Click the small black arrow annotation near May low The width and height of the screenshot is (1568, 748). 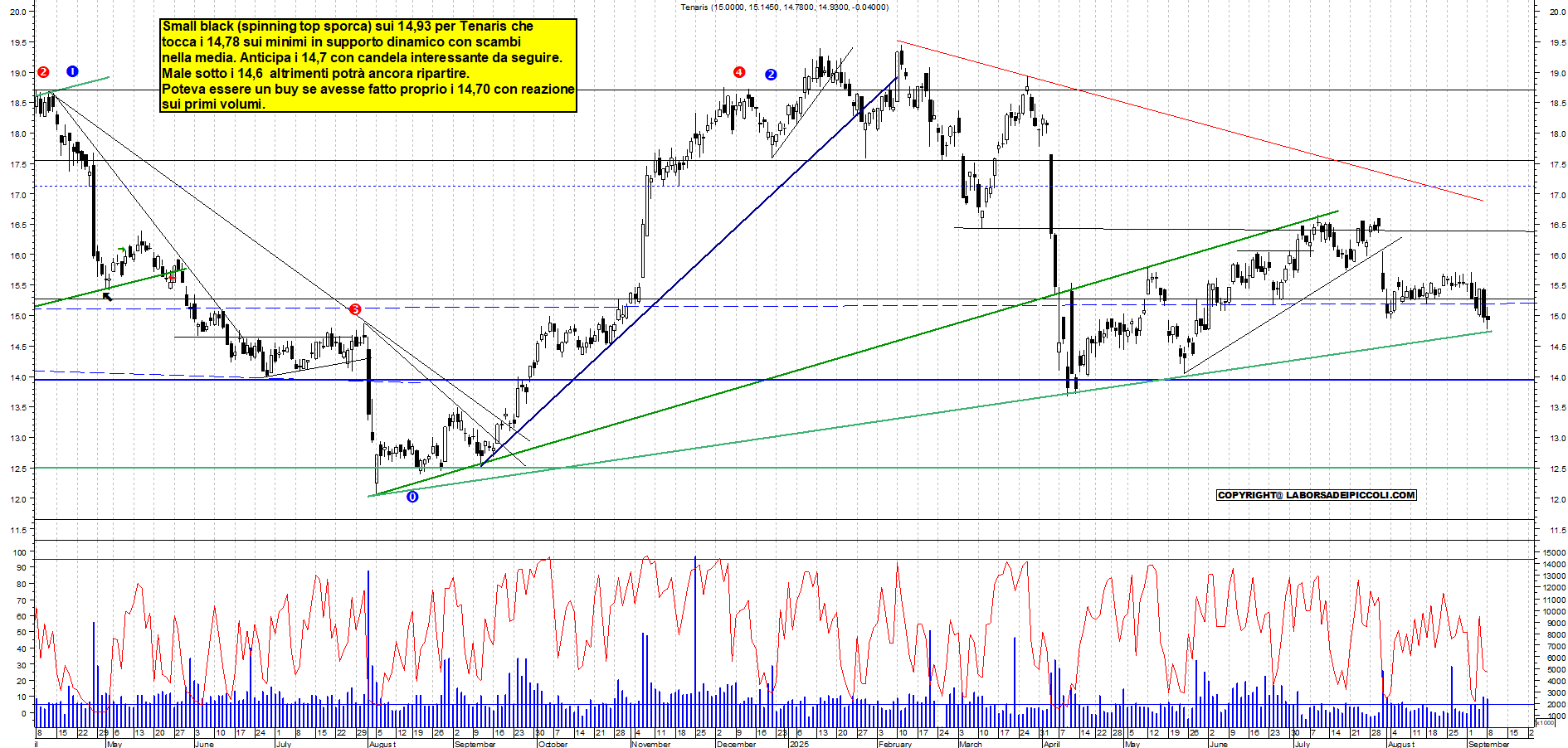click(x=107, y=296)
